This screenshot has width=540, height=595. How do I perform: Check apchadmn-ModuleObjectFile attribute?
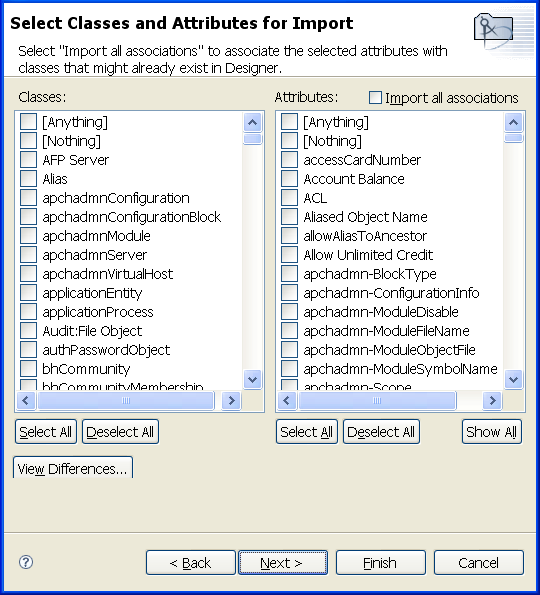(x=289, y=349)
